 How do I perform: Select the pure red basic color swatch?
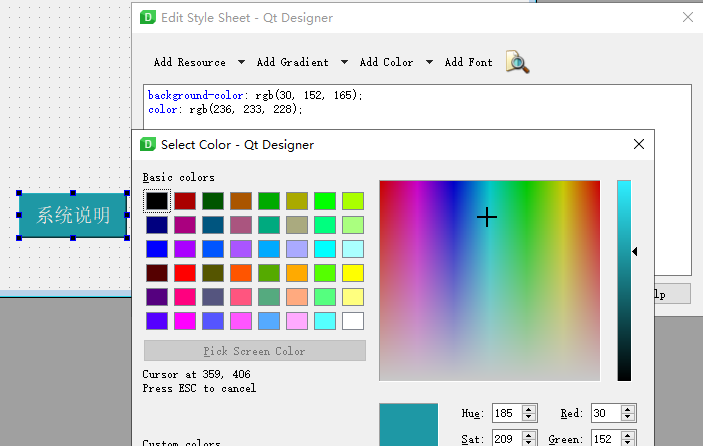(x=185, y=273)
